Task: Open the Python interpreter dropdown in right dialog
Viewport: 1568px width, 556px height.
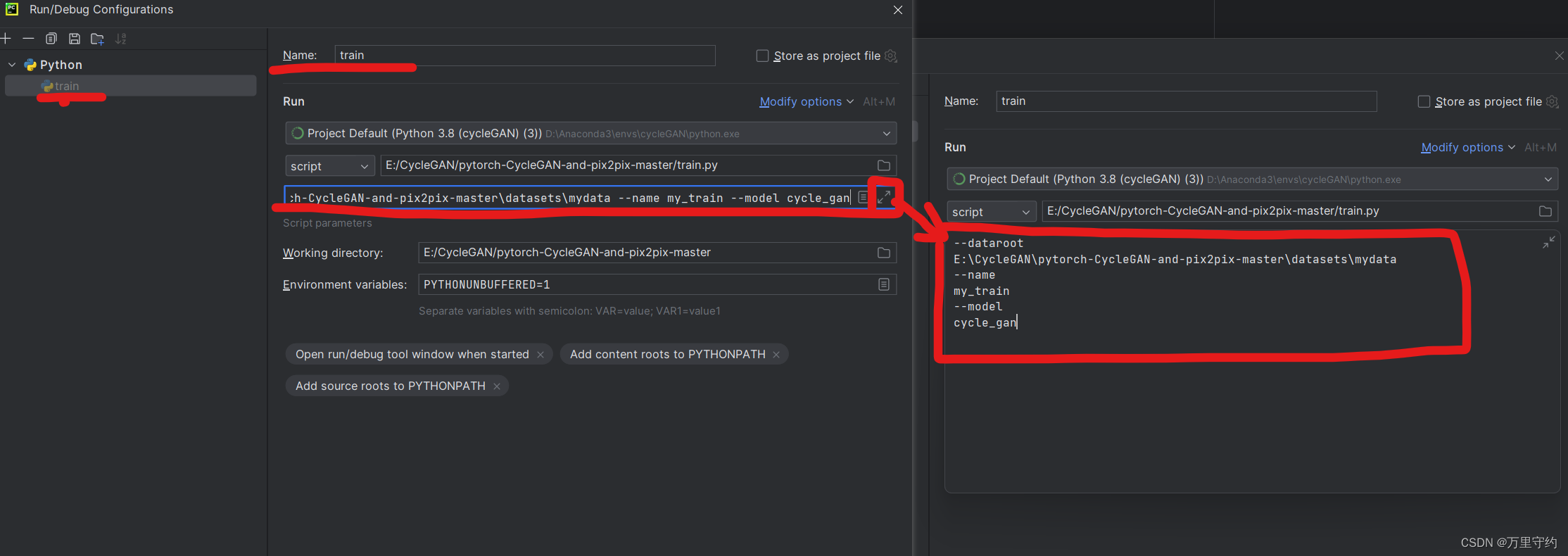Action: tap(1252, 179)
